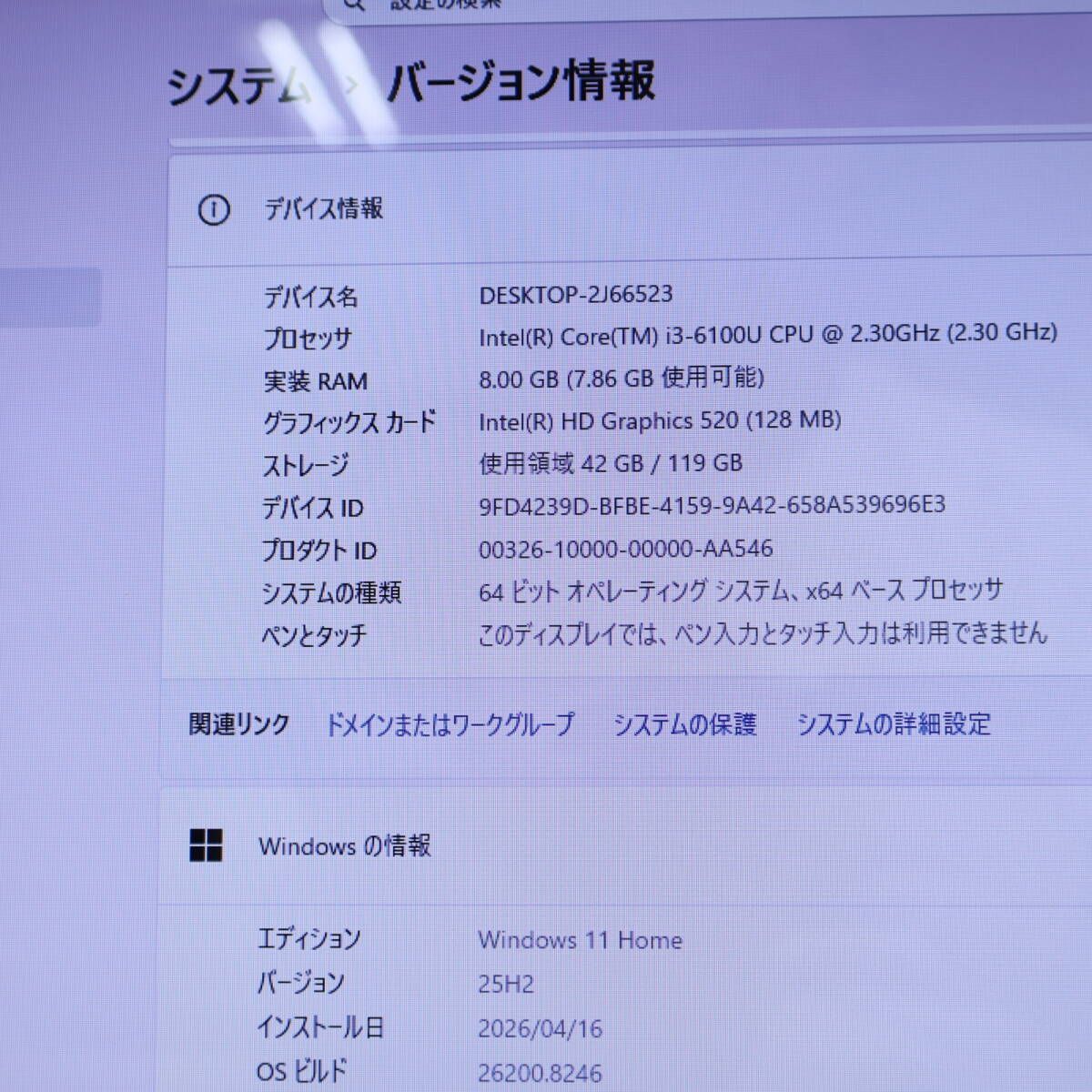This screenshot has width=1092, height=1092.
Task: Click the システムの種類 label
Action: pos(331,593)
